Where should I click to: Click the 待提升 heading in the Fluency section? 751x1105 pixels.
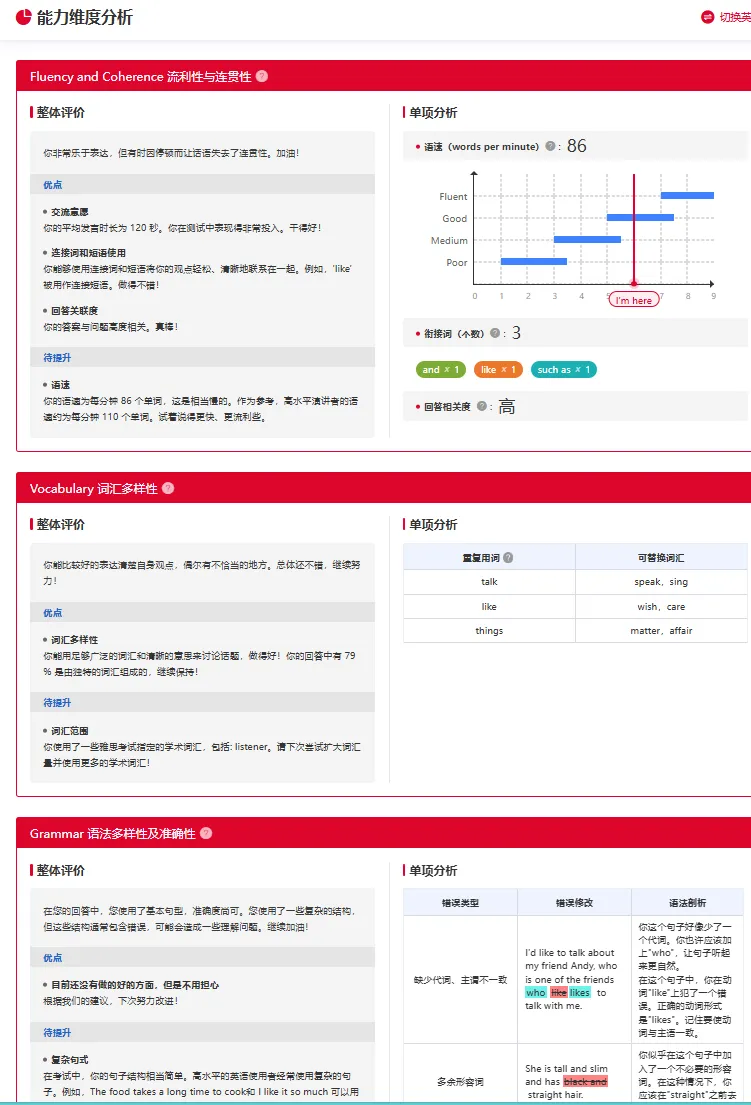57,357
